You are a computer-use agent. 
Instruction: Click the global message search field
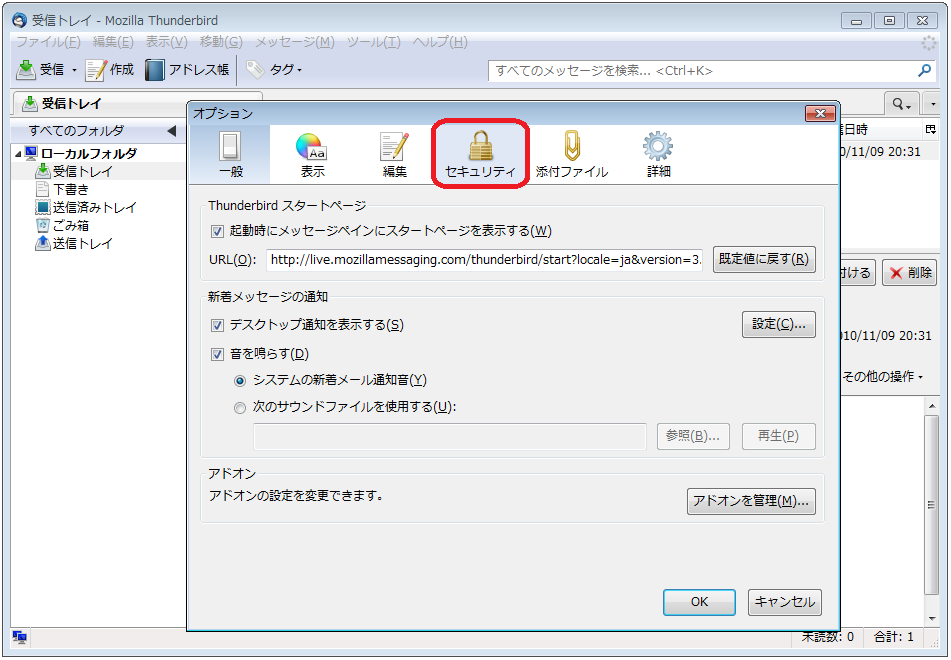tap(704, 70)
